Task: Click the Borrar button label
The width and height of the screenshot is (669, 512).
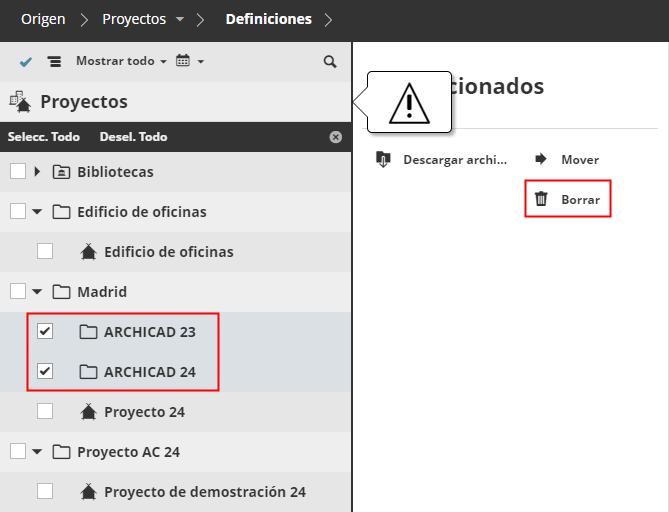Action: click(580, 200)
